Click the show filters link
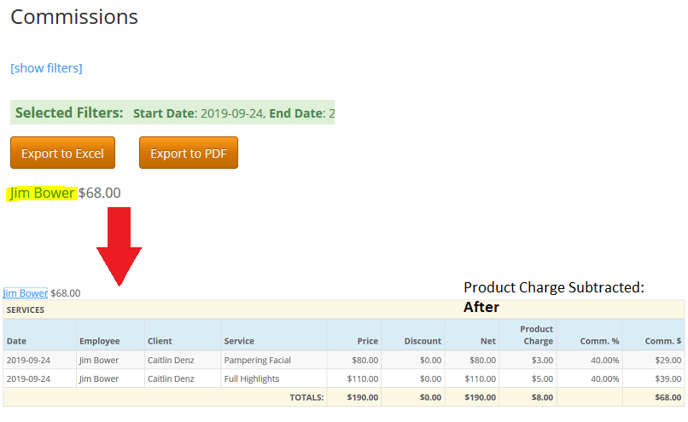Screen dimensions: 688x422 click(46, 68)
